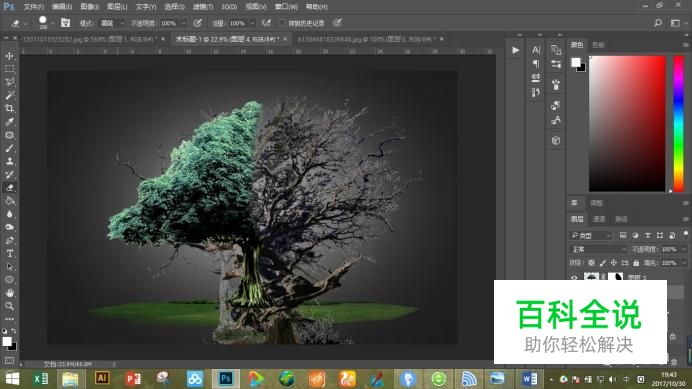Select the Horizontal Type tool
The height and width of the screenshot is (389, 692).
[x=9, y=254]
